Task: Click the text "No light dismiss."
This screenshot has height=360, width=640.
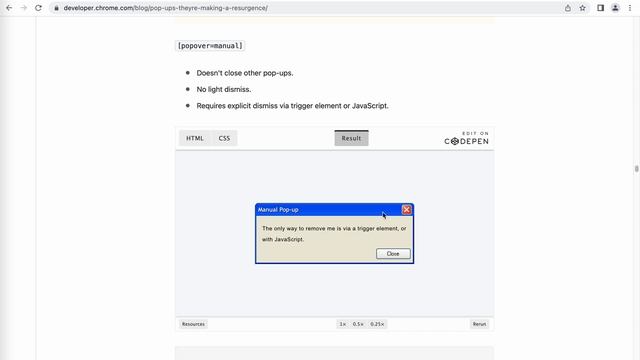Action: click(224, 89)
